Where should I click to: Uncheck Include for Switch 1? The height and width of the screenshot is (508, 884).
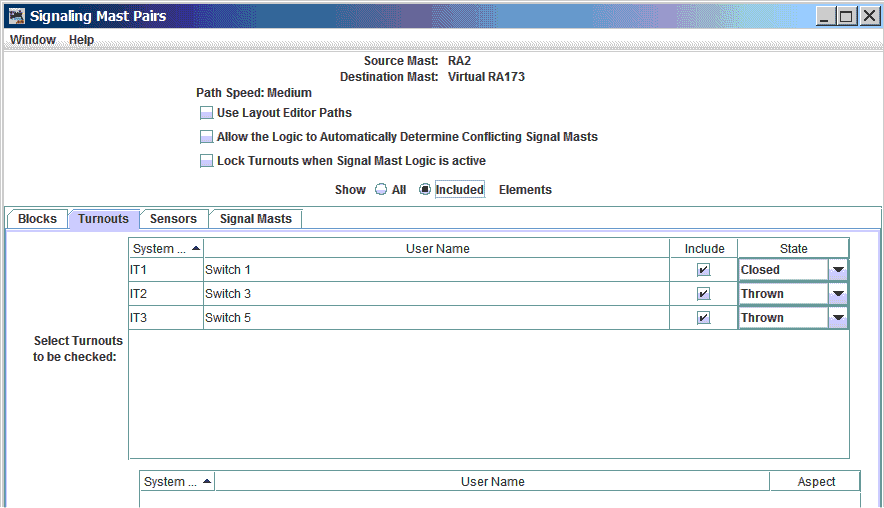click(x=703, y=270)
